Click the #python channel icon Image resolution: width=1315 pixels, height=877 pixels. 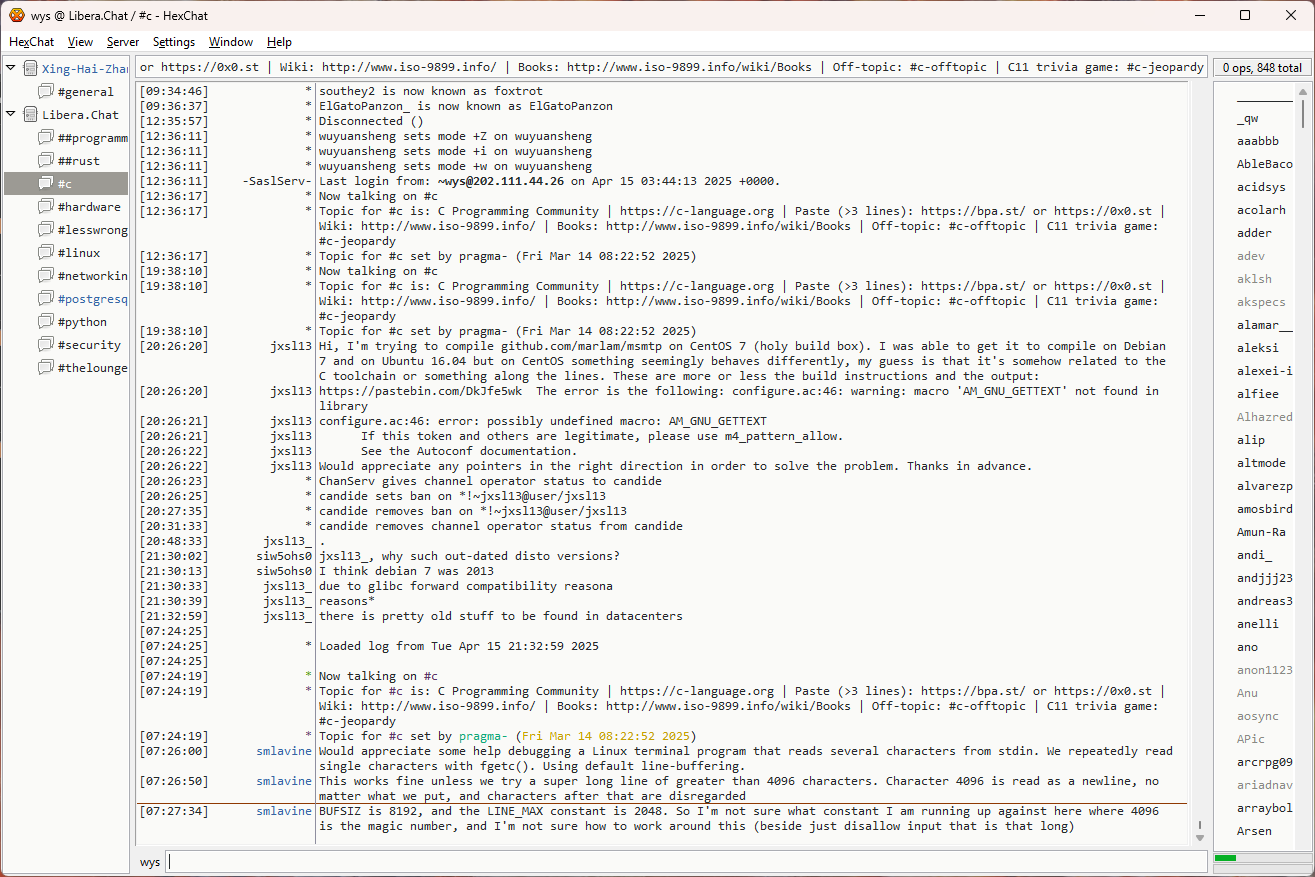[46, 322]
